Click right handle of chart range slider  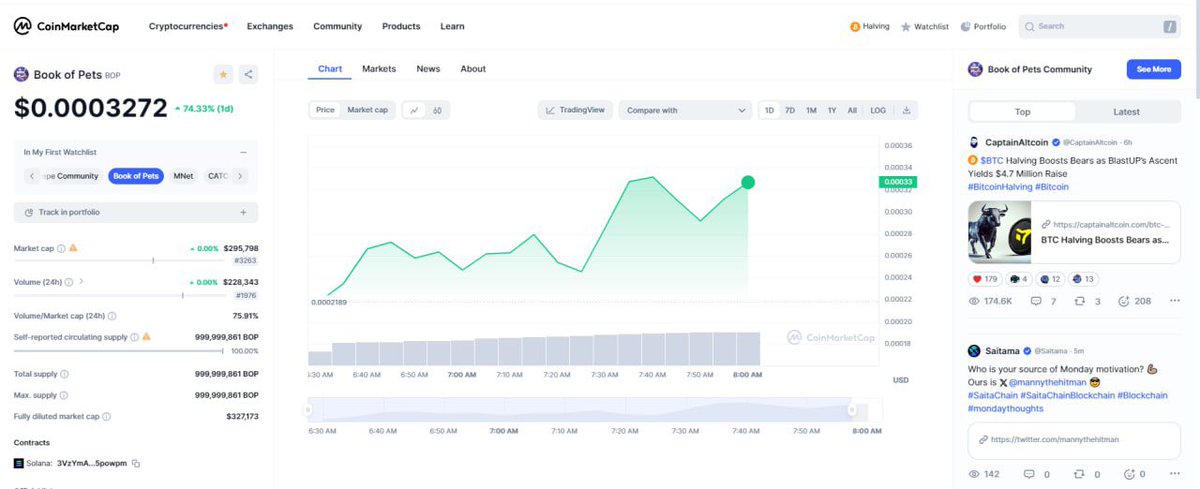[852, 409]
